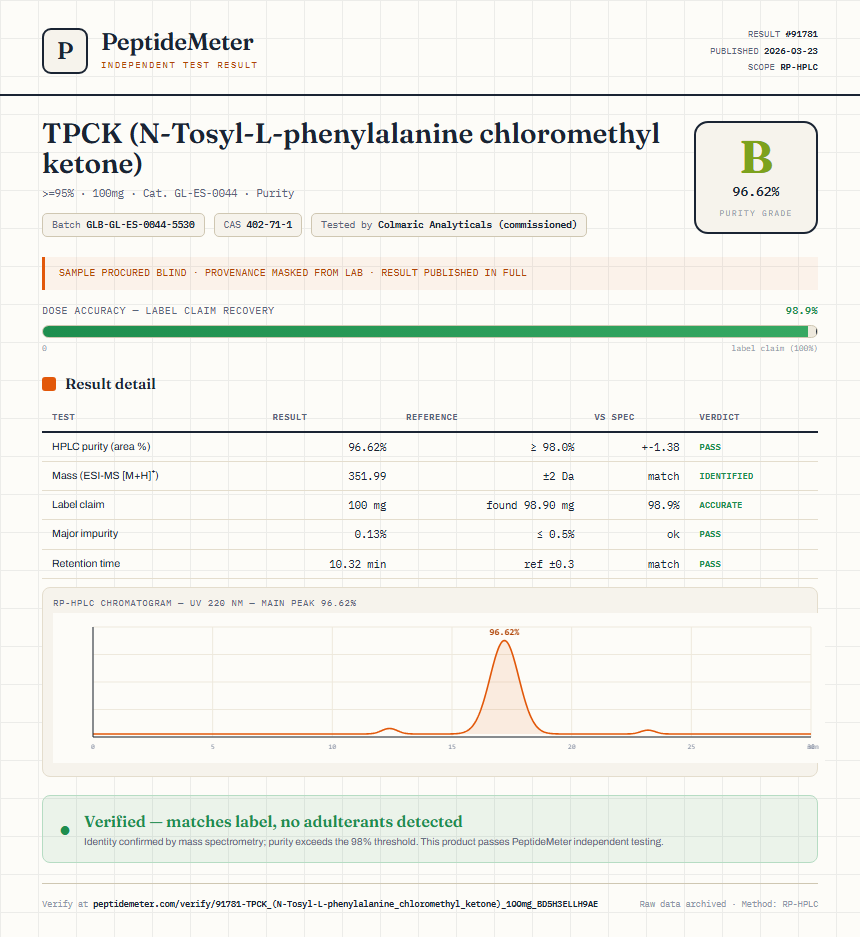860x937 pixels.
Task: Click the ACCURATE verdict
Action: pos(721,505)
